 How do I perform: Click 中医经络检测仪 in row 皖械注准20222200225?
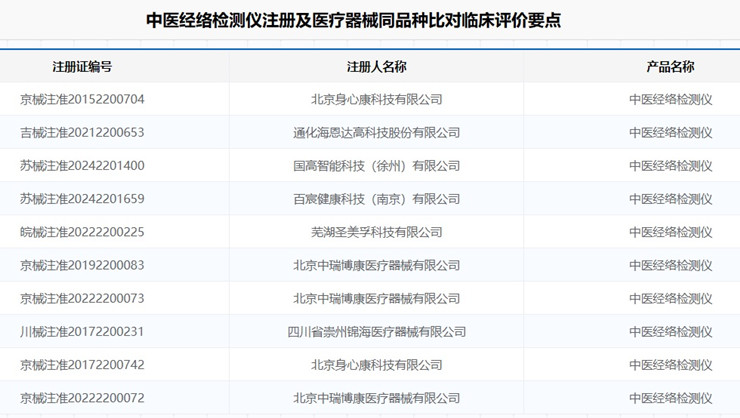[671, 232]
